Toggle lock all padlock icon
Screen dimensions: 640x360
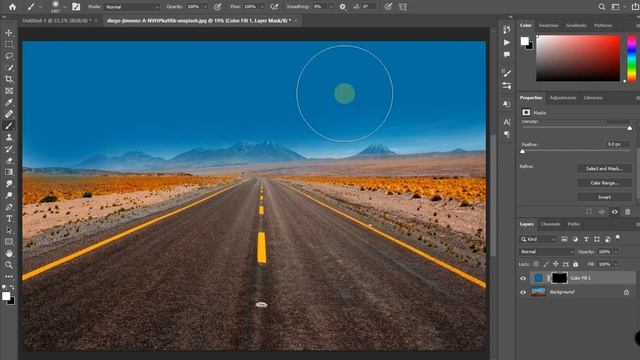pos(576,264)
